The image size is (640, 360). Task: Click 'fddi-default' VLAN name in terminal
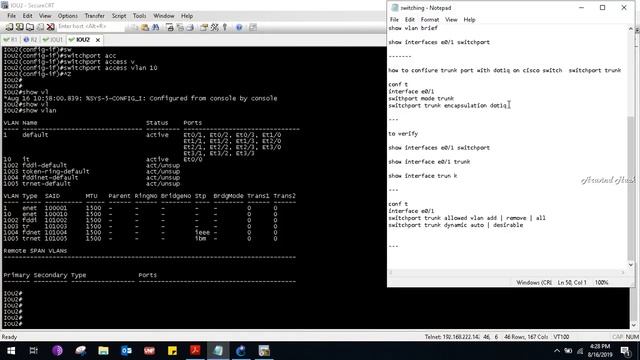pyautogui.click(x=44, y=165)
